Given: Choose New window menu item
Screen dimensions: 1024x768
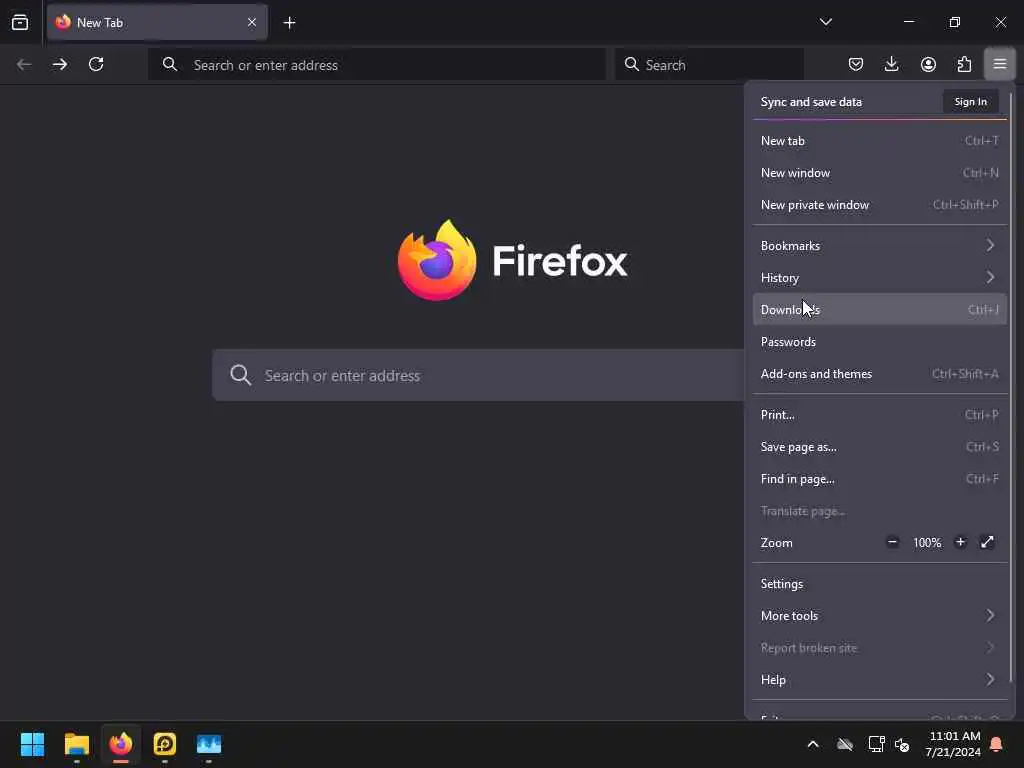Looking at the screenshot, I should click(880, 173).
